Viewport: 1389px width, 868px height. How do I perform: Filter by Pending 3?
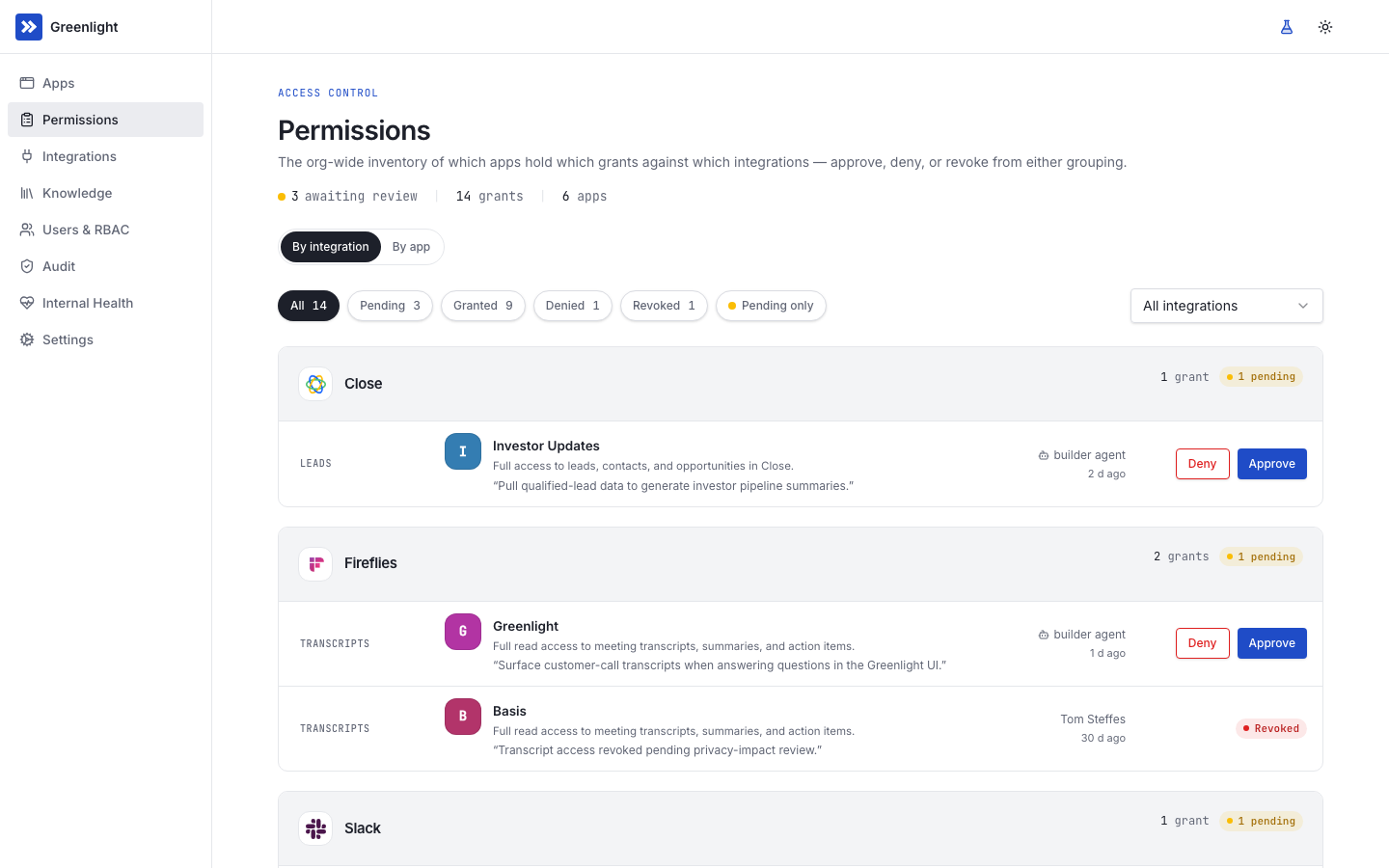point(390,306)
